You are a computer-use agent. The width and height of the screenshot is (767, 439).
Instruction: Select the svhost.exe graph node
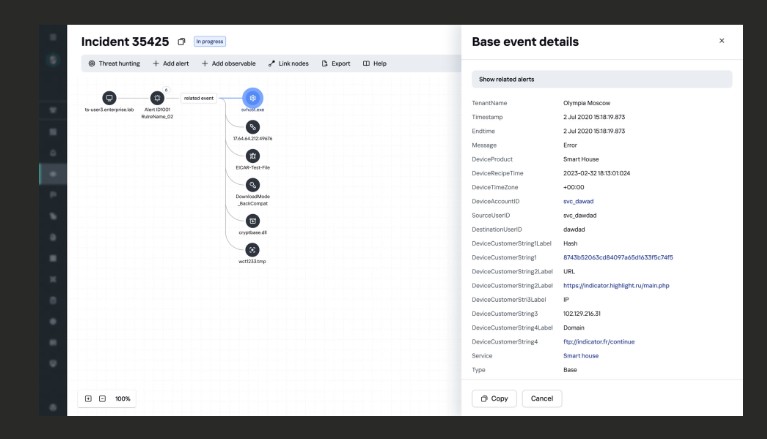point(254,98)
